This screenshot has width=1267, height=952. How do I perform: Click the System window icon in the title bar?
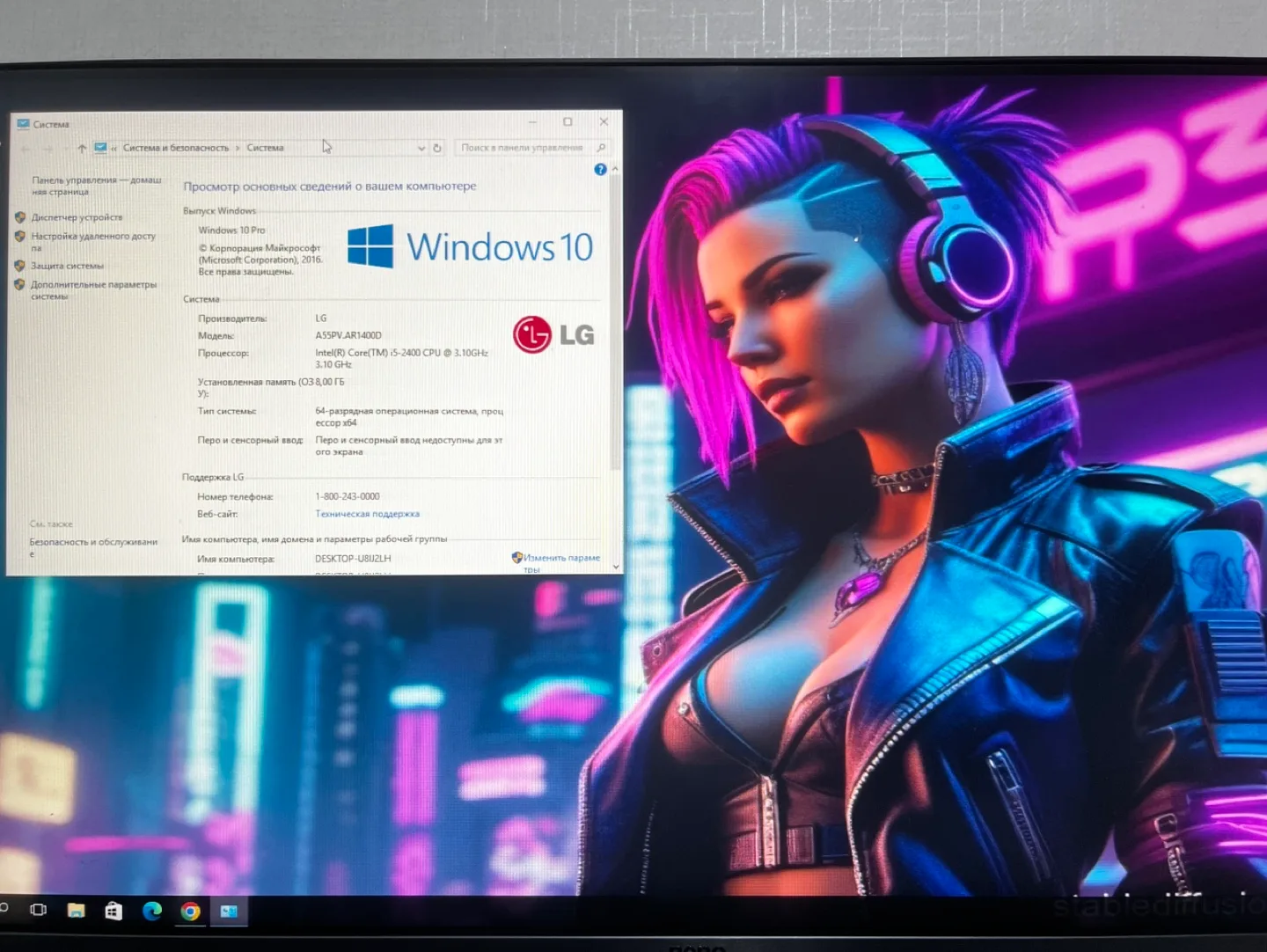click(23, 124)
